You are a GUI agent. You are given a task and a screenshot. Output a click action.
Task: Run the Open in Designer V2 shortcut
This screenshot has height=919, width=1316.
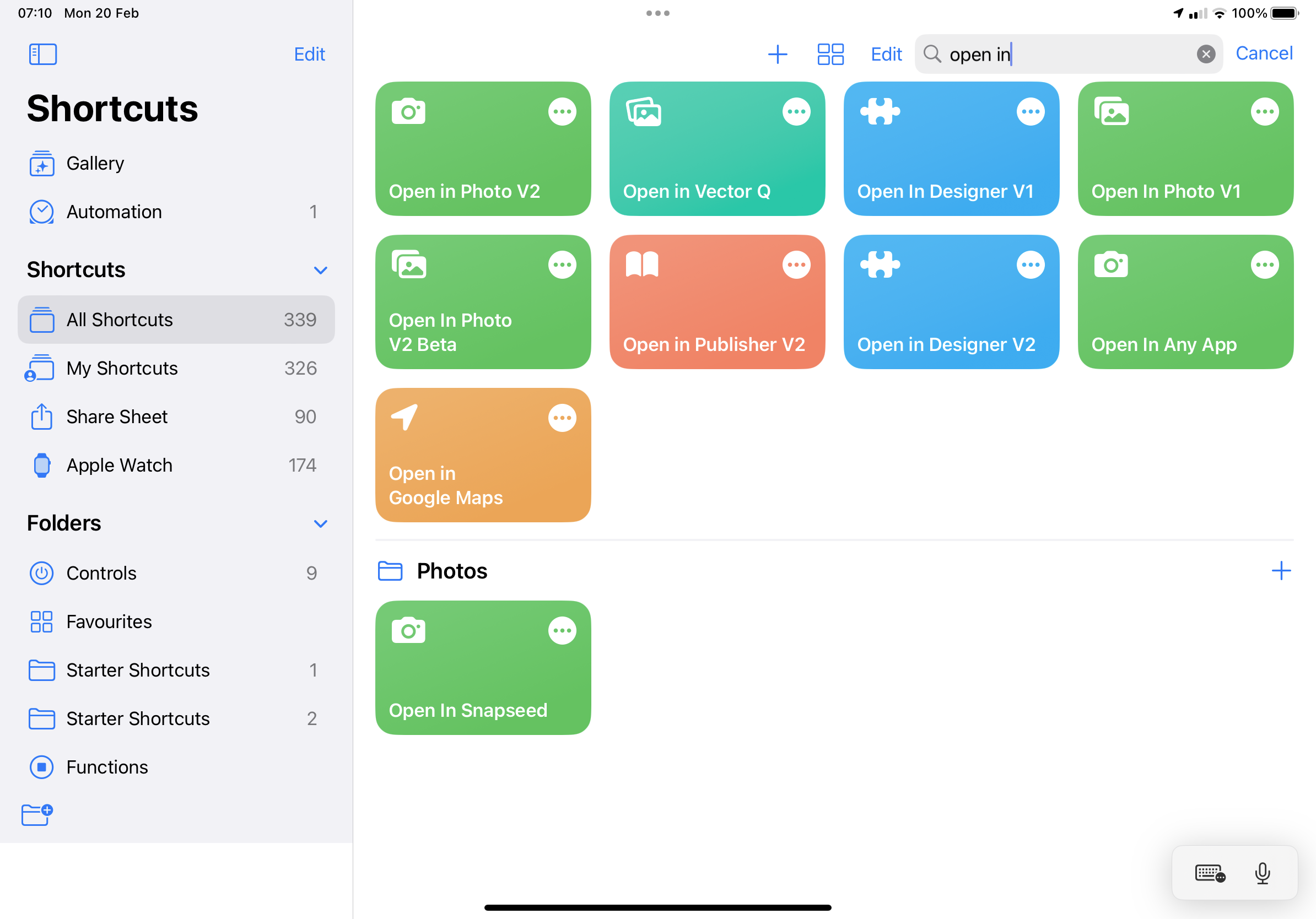(951, 302)
